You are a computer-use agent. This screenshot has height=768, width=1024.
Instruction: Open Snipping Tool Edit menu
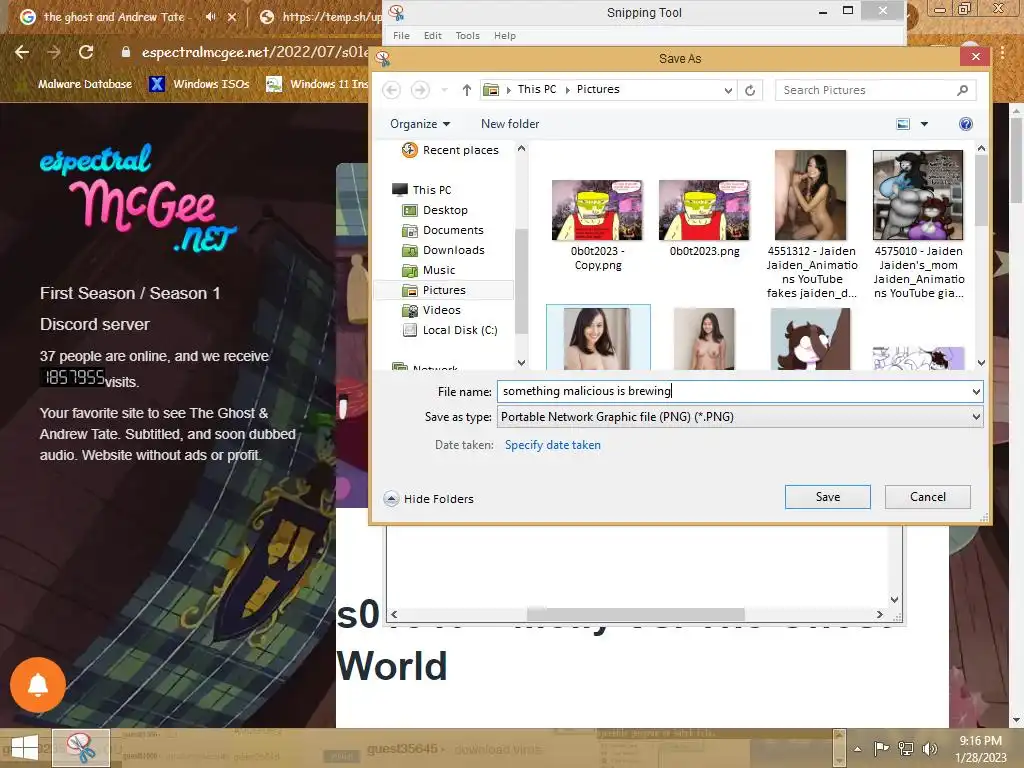432,36
